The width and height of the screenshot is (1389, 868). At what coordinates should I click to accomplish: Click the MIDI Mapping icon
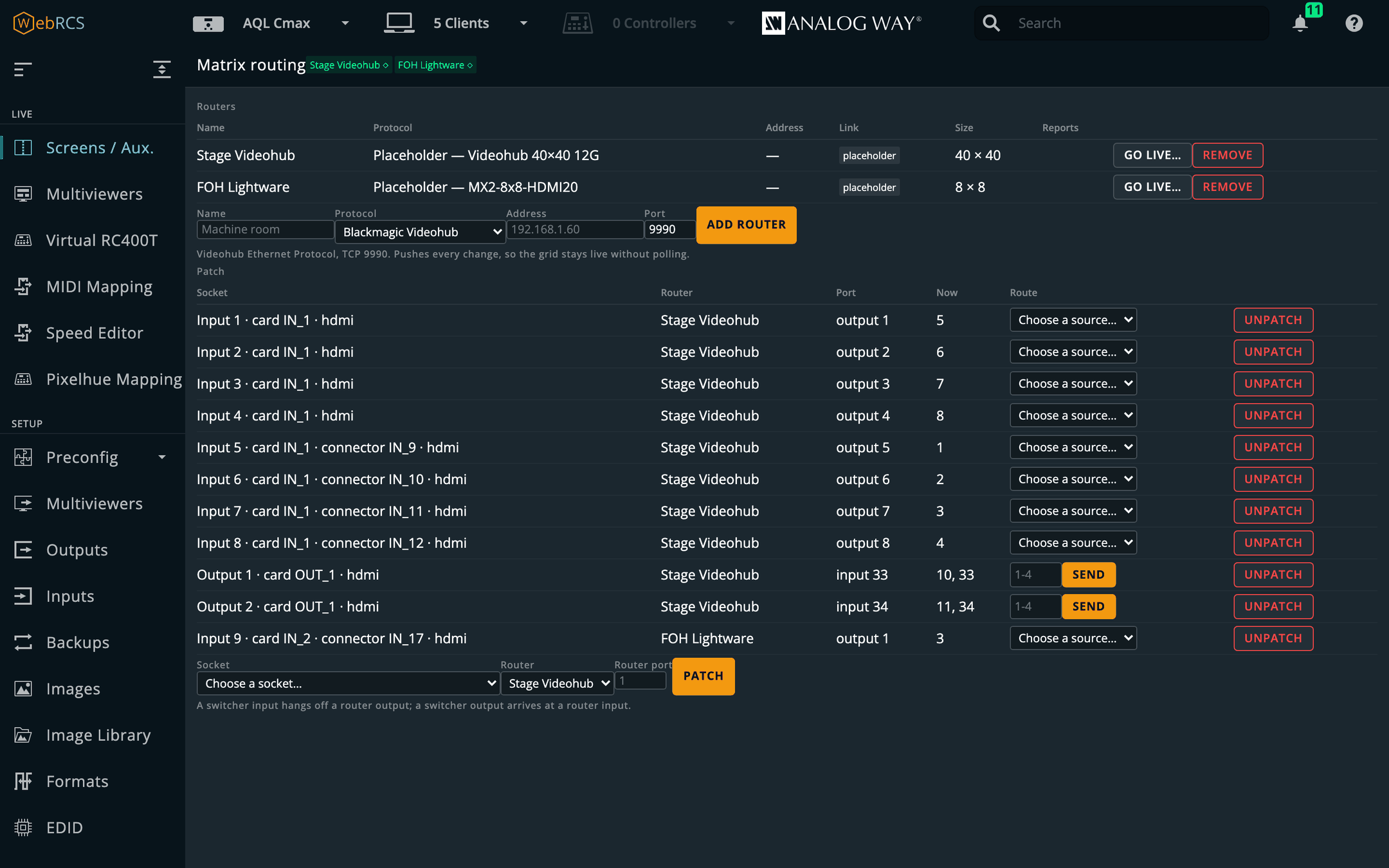pos(23,287)
